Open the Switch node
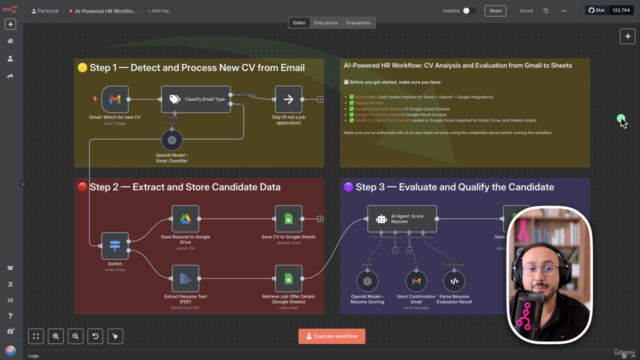Image resolution: width=640 pixels, height=360 pixels. 115,246
